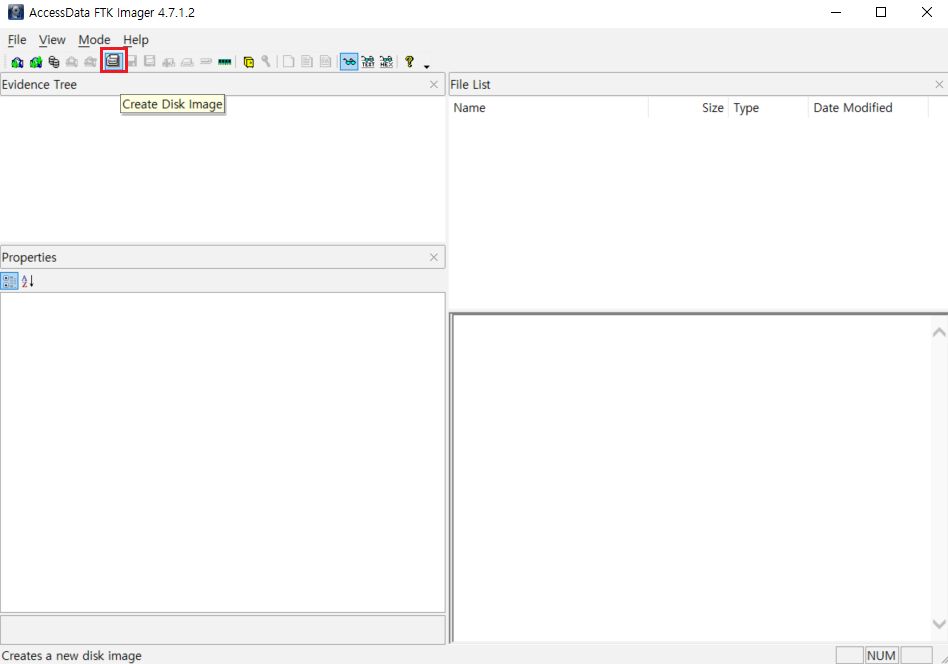Sort file list by Name column
The image size is (948, 664).
tap(548, 108)
